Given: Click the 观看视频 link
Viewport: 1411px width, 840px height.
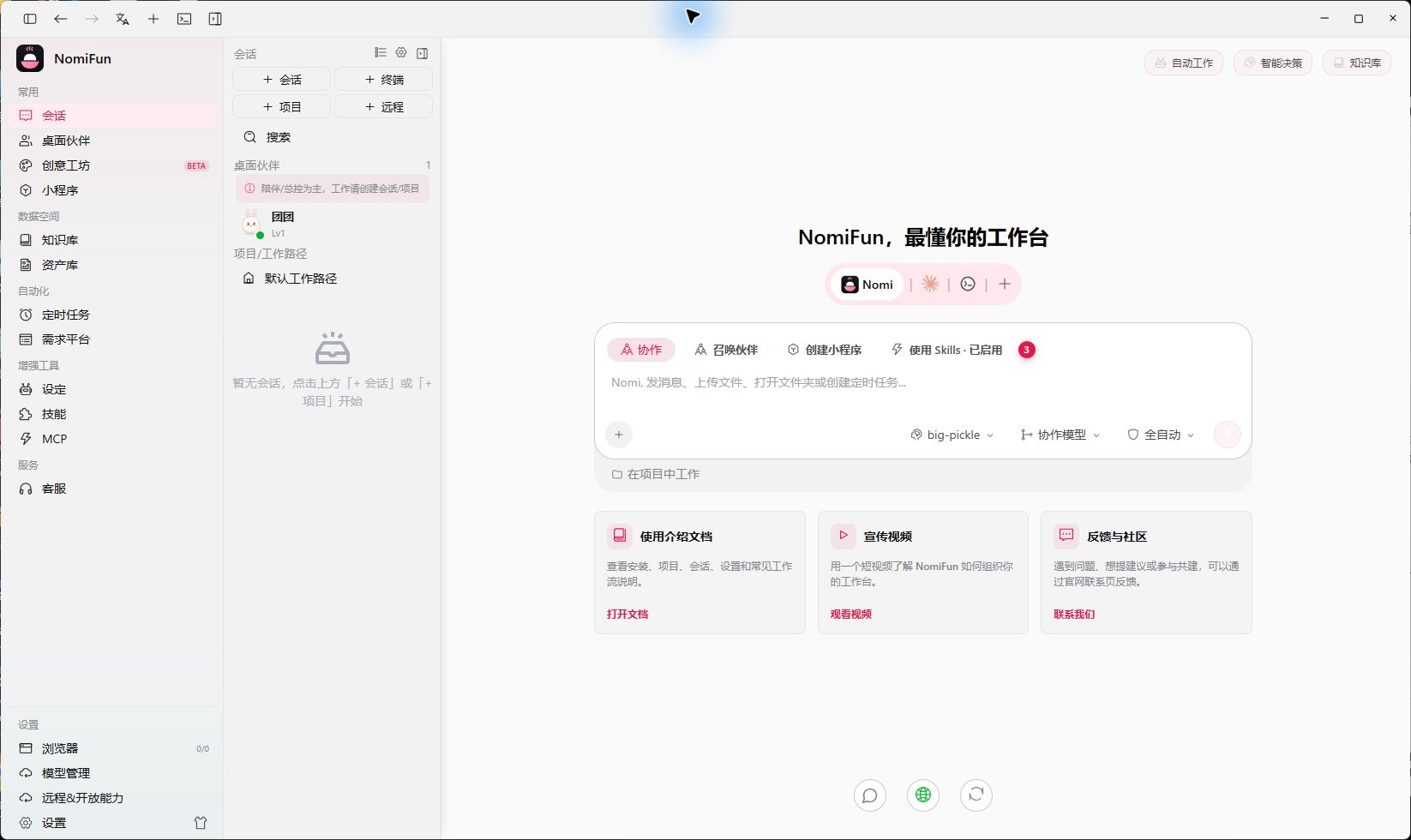Looking at the screenshot, I should 851,615.
